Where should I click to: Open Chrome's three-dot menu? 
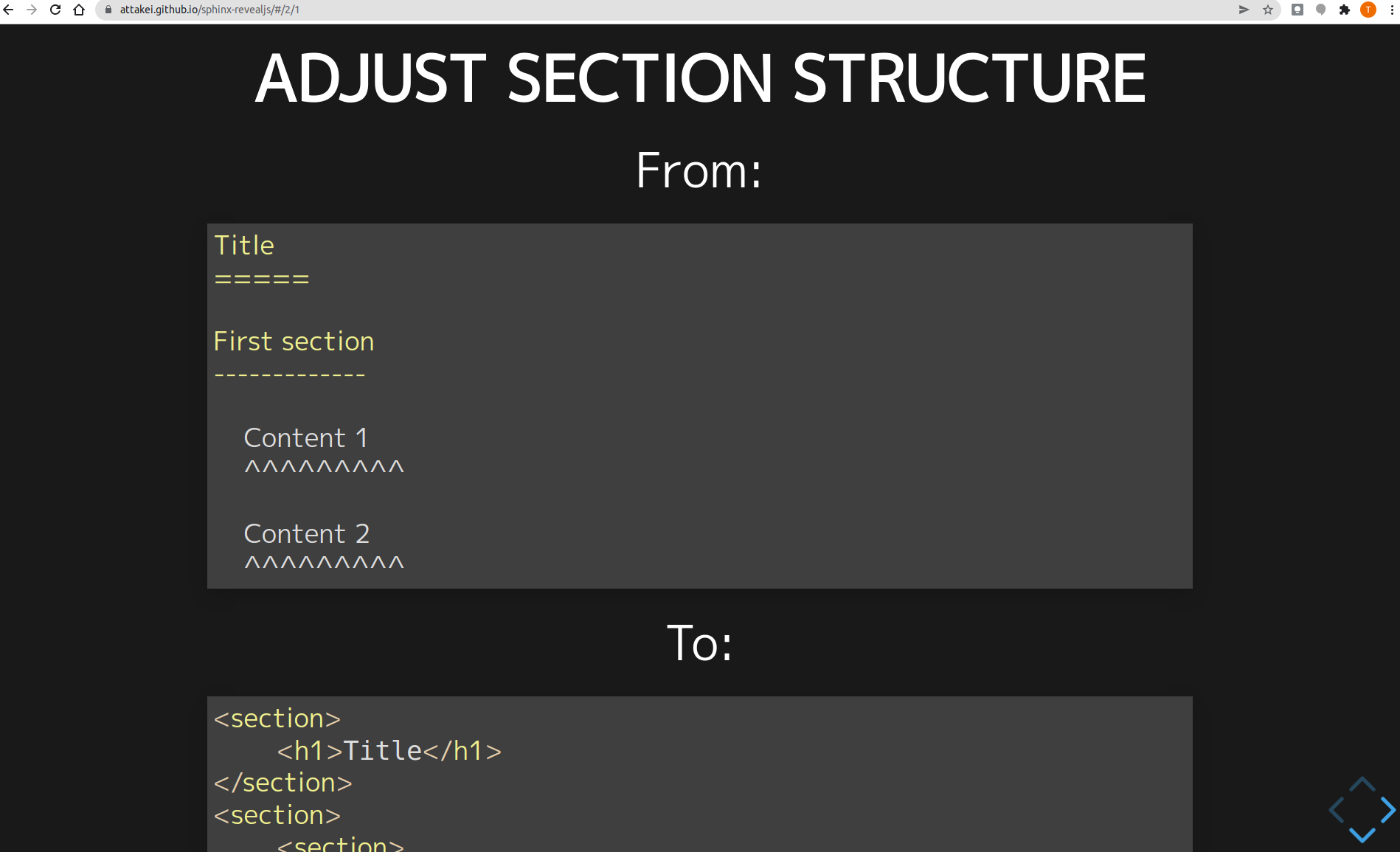pyautogui.click(x=1392, y=10)
